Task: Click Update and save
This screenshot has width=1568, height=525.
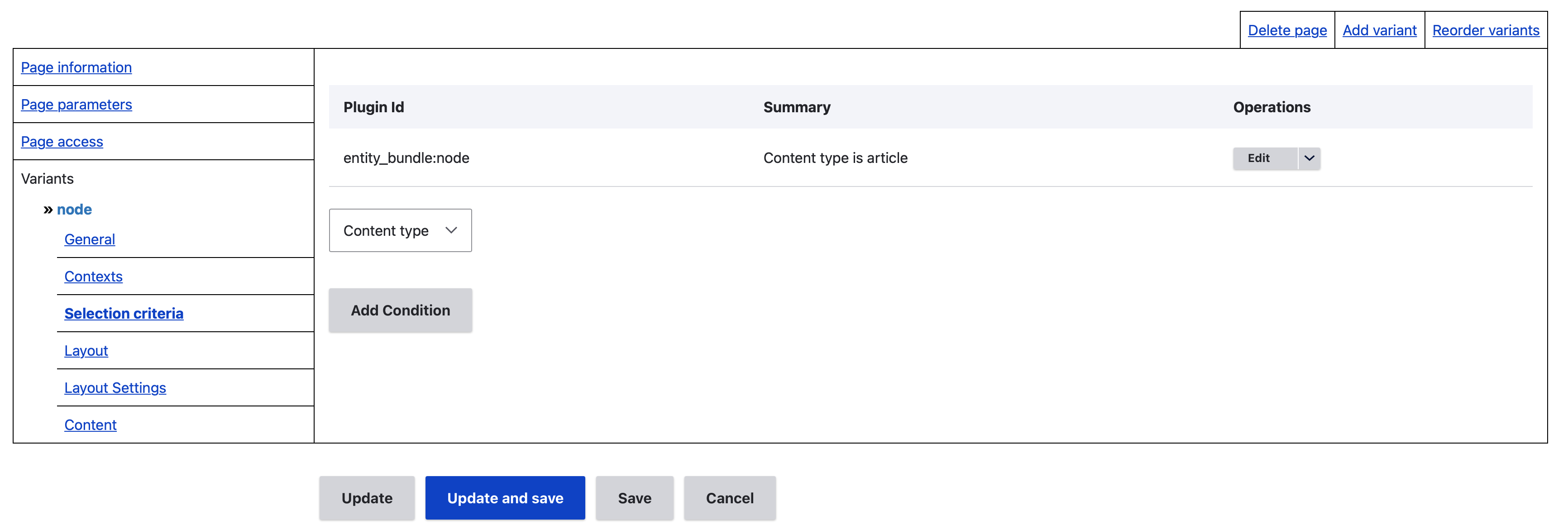Action: tap(505, 498)
